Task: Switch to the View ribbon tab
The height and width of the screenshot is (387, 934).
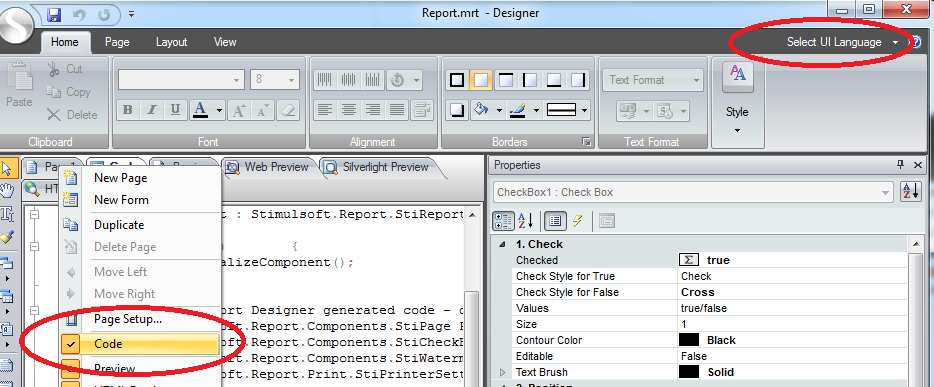Action: [225, 42]
